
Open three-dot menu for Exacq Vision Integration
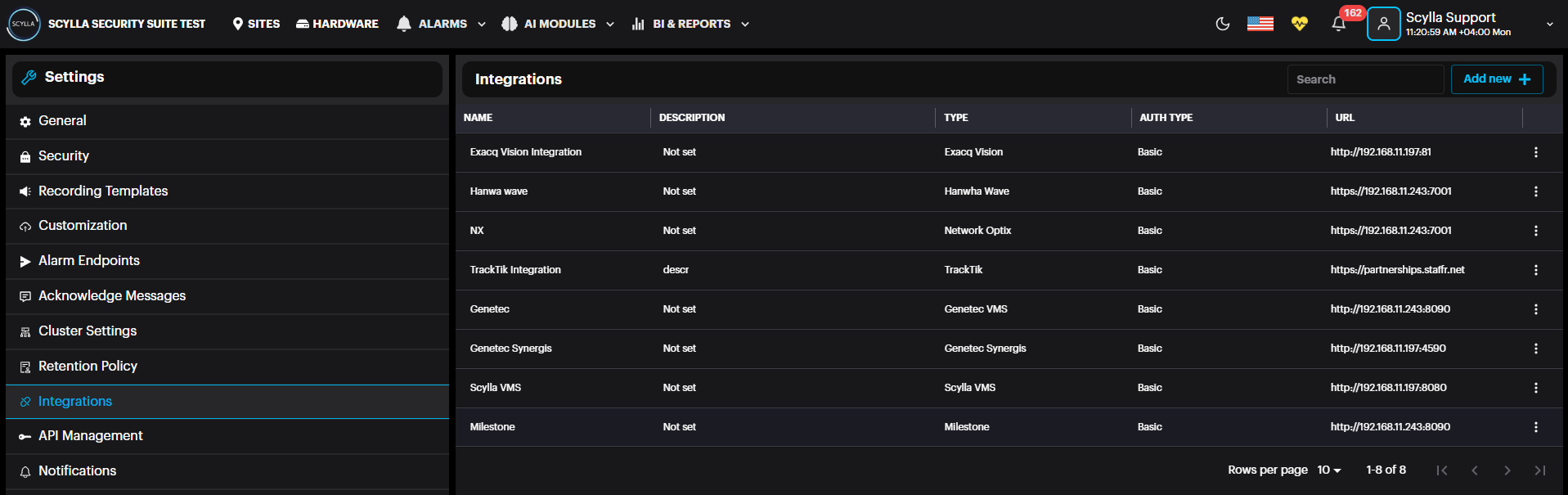[x=1535, y=152]
